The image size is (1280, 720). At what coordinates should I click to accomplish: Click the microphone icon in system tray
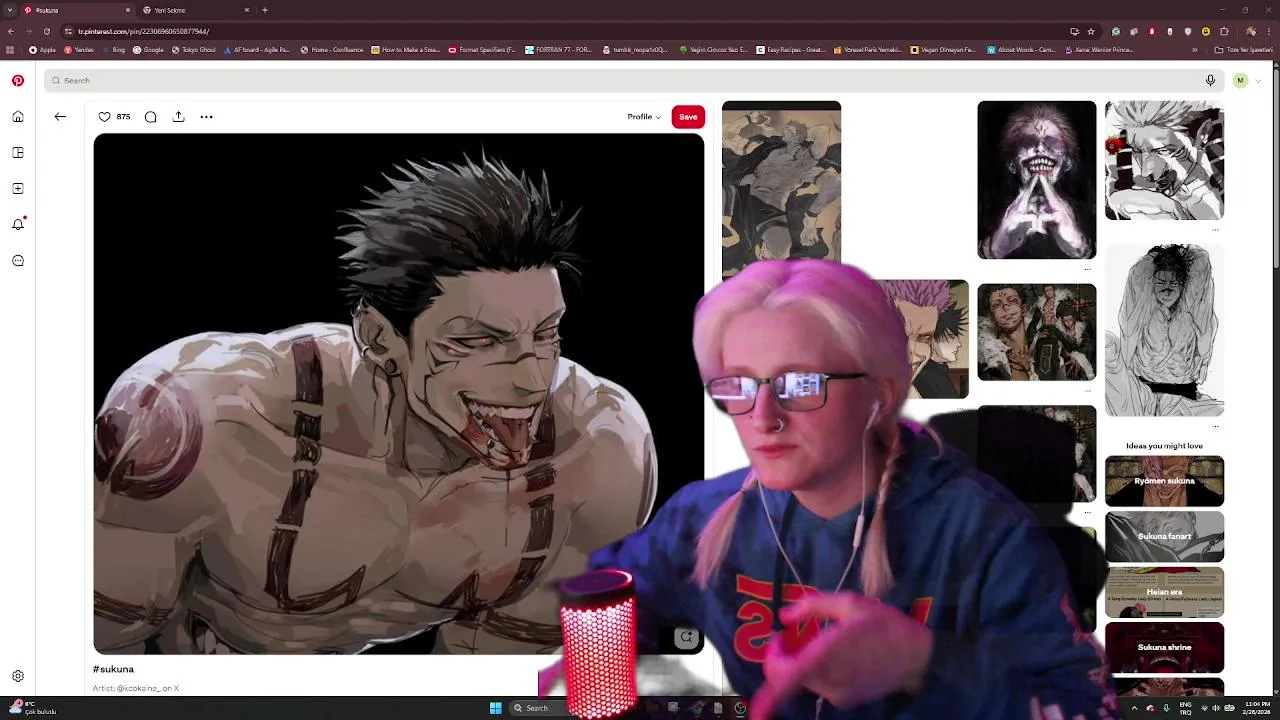click(1166, 708)
